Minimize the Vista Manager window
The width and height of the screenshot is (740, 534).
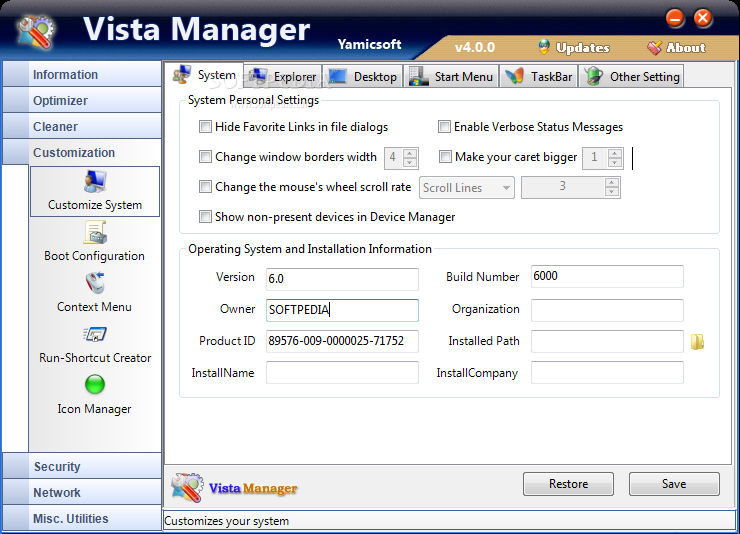point(675,19)
